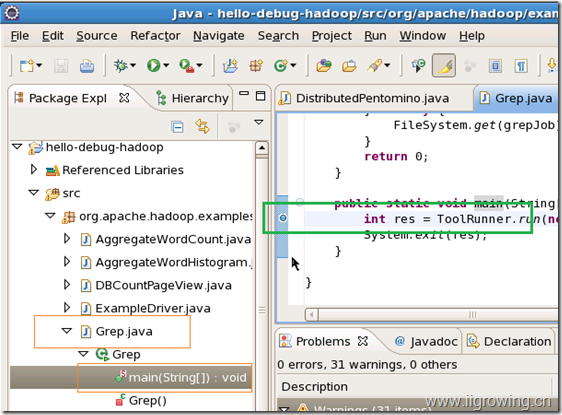The width and height of the screenshot is (562, 415).
Task: Expand ExampleDriver.java tree node
Action: [67, 307]
